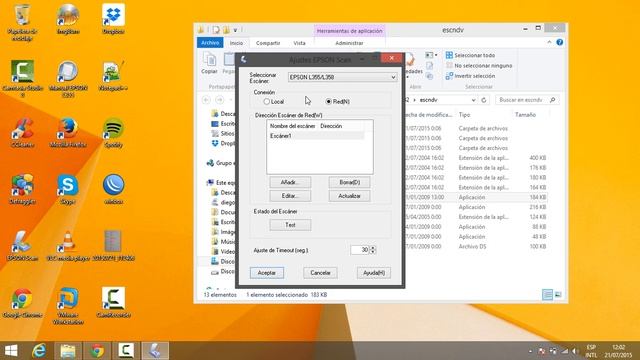This screenshot has height=360, width=640.
Task: Collapse the Explorer ribbon with the chevron
Action: pyautogui.click(x=549, y=42)
